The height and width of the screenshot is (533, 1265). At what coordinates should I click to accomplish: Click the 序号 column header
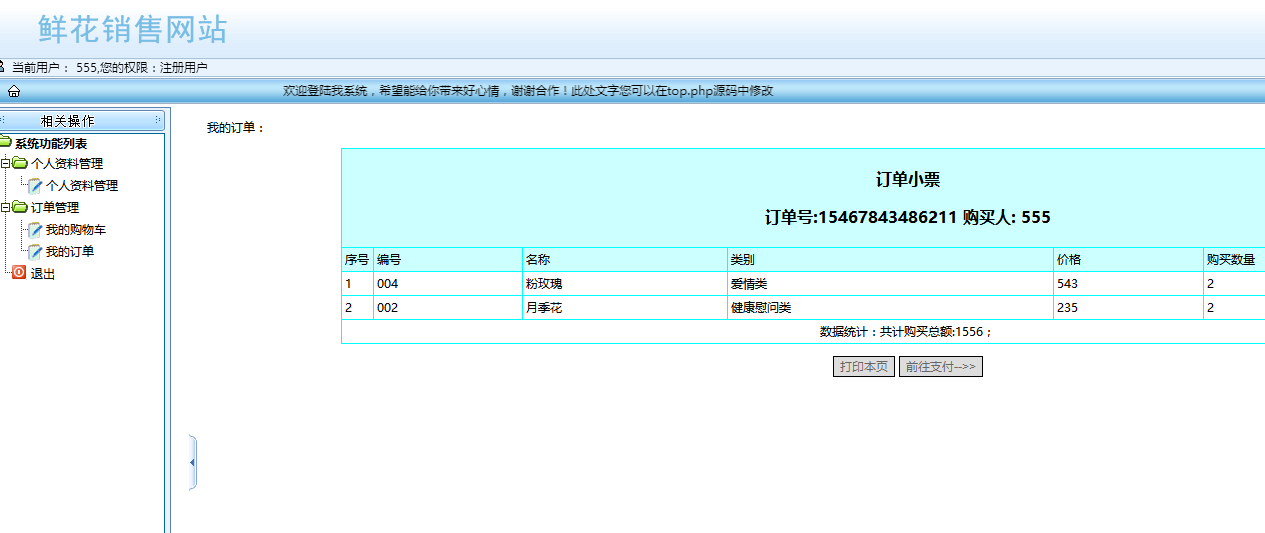(x=357, y=259)
